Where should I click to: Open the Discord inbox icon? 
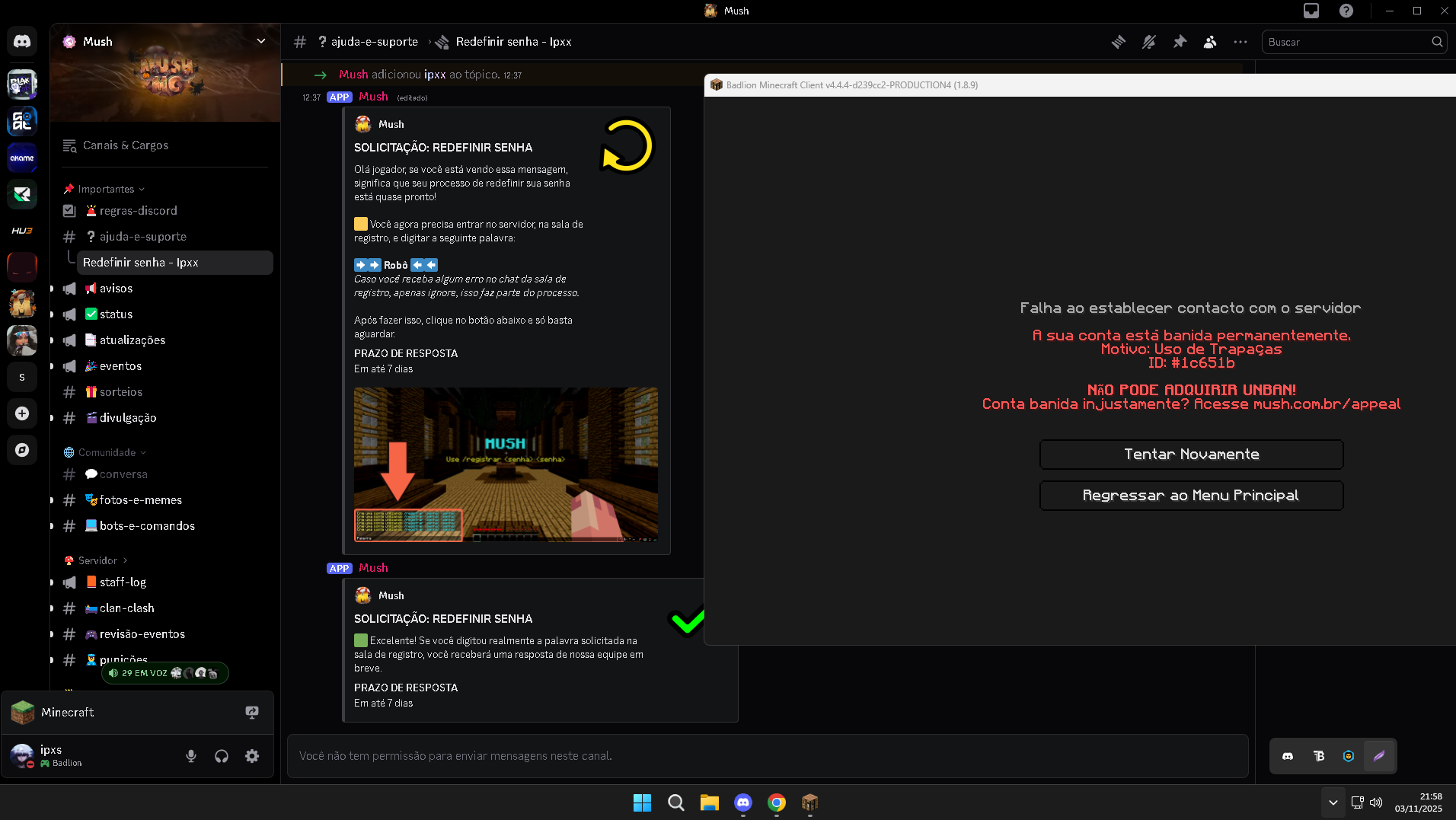click(1311, 11)
